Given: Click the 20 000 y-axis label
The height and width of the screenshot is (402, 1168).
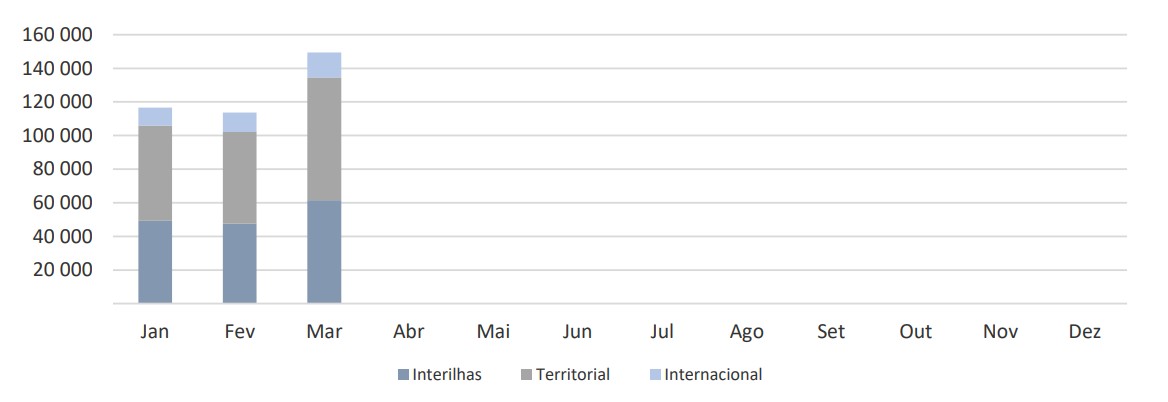Looking at the screenshot, I should coord(62,270).
